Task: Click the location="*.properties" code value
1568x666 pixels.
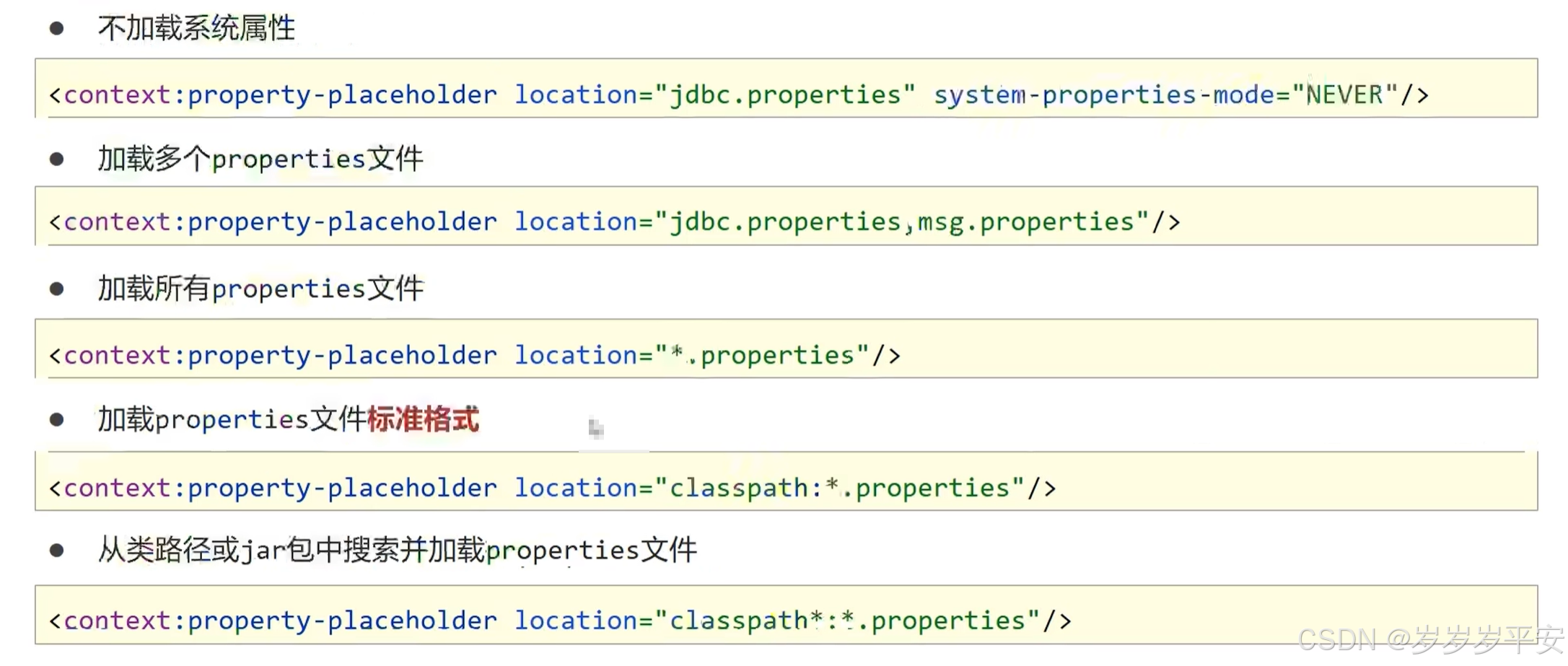Action: point(691,355)
